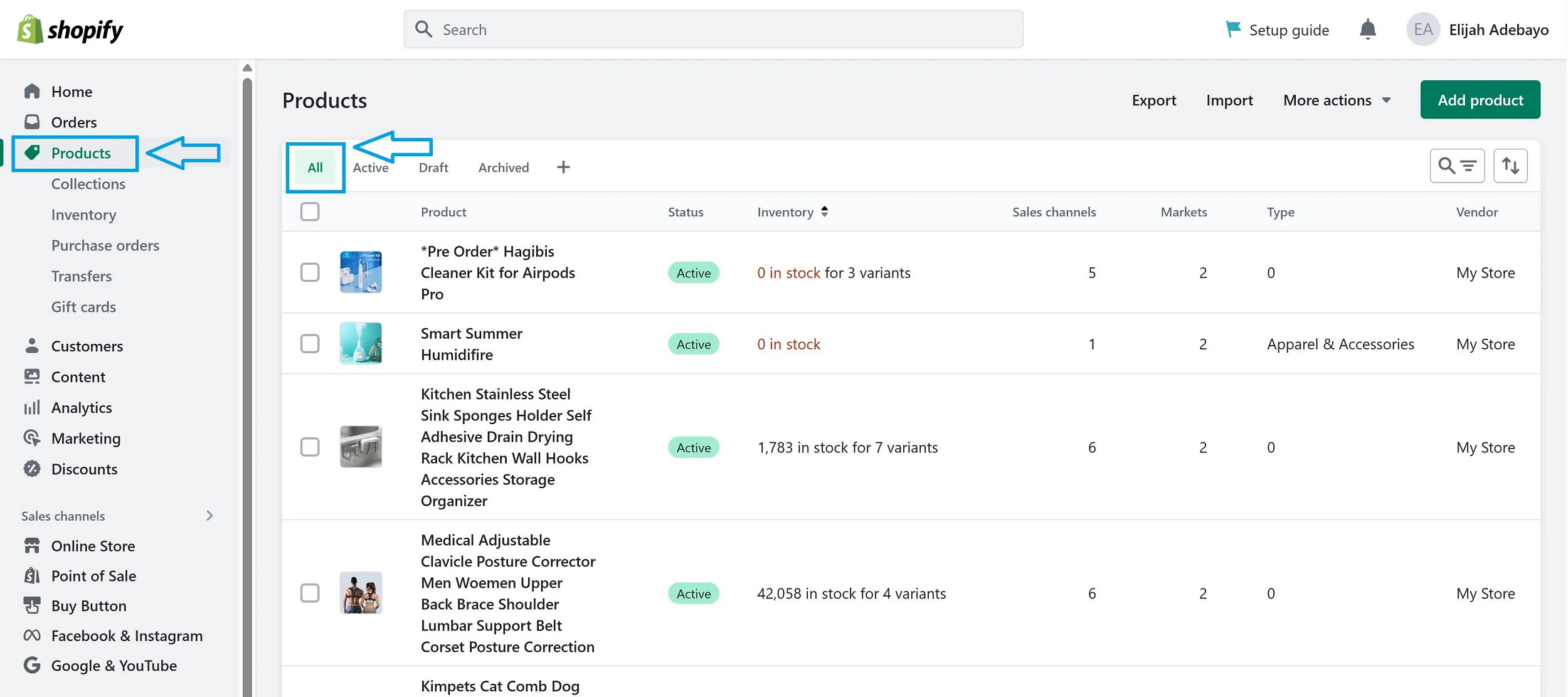Viewport: 1568px width, 697px height.
Task: Select the Smart Summer Humidifire checkbox
Action: coord(310,344)
